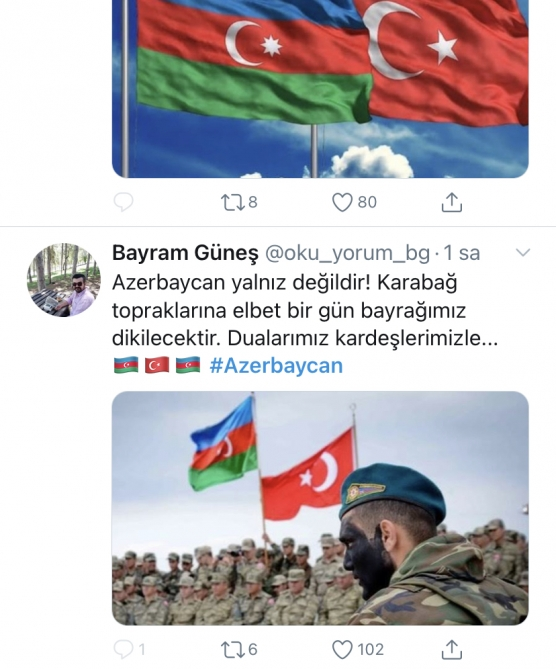This screenshot has width=556, height=669.
Task: Retweet the flags tweet with 8 retweets
Action: (232, 202)
